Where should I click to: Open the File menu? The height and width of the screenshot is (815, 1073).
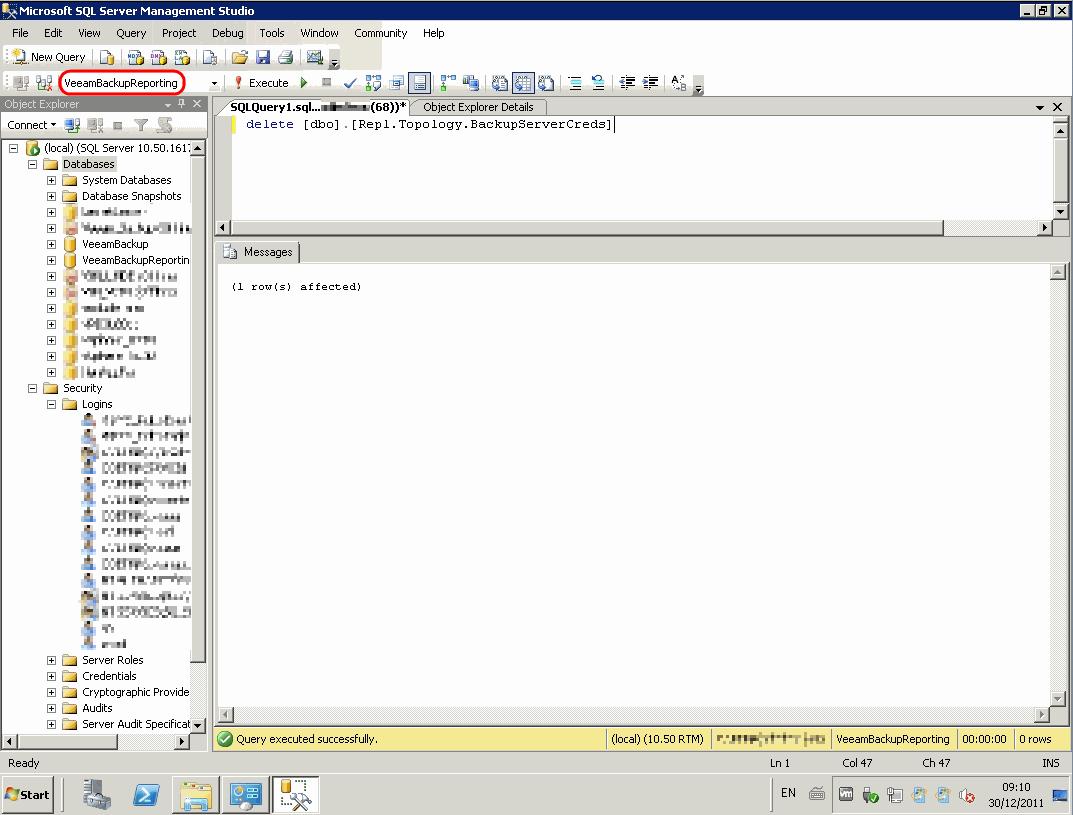tap(21, 33)
